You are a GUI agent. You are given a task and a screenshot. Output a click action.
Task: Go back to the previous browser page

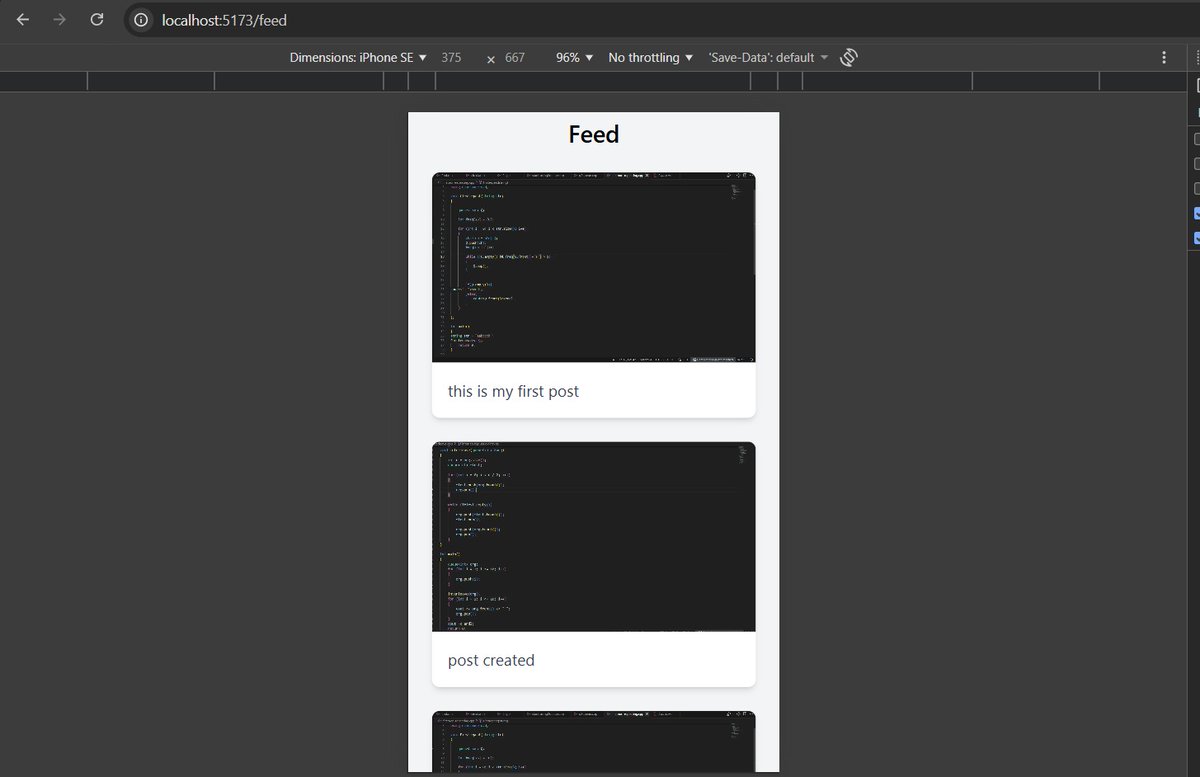[x=23, y=20]
